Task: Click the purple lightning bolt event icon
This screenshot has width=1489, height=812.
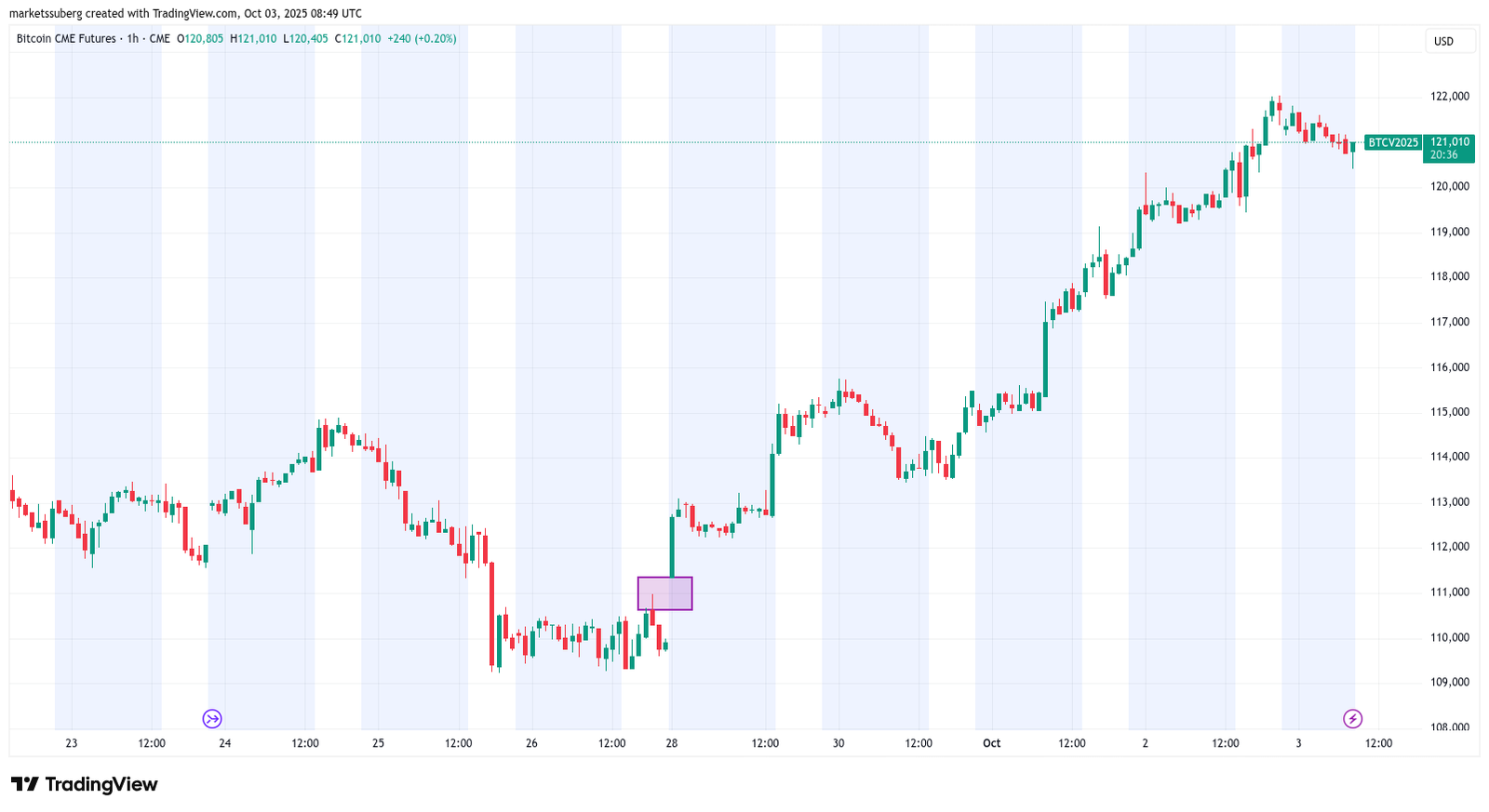Action: tap(1352, 718)
